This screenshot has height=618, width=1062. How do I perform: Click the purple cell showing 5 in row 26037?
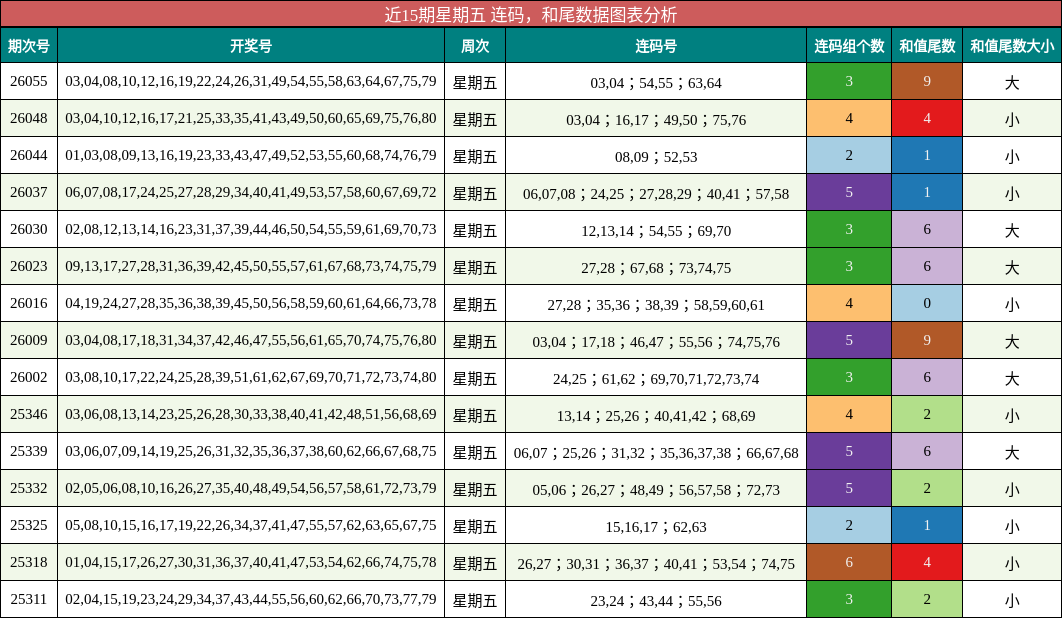point(849,193)
